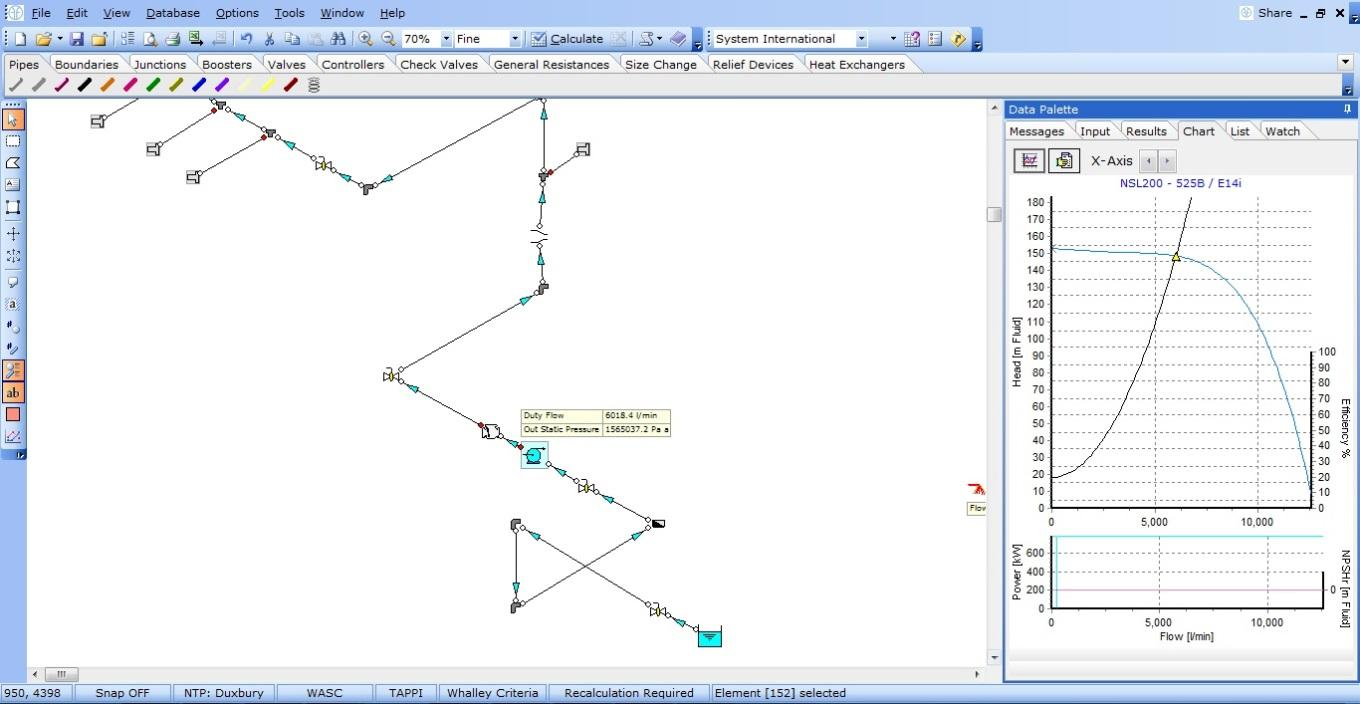Click the Save (floppy disk) icon
The width and height of the screenshot is (1360, 704).
(x=78, y=39)
